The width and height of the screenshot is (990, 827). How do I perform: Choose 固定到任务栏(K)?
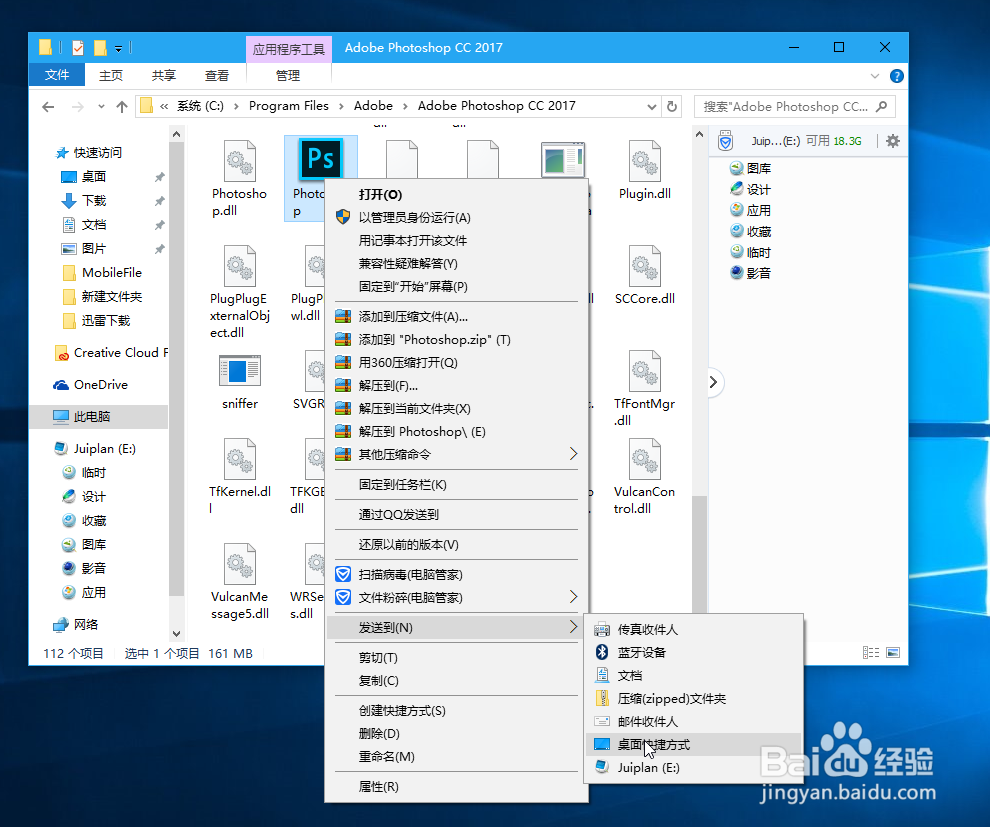pos(456,485)
